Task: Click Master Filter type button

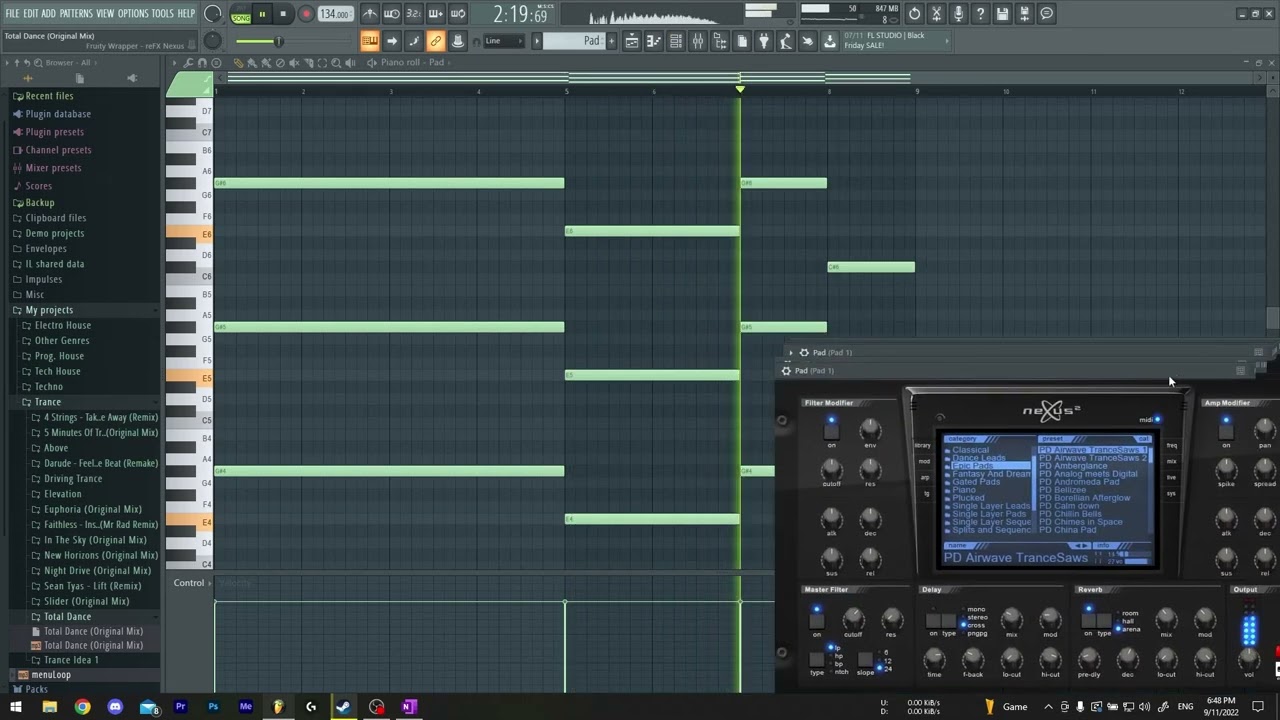Action: pos(817,659)
